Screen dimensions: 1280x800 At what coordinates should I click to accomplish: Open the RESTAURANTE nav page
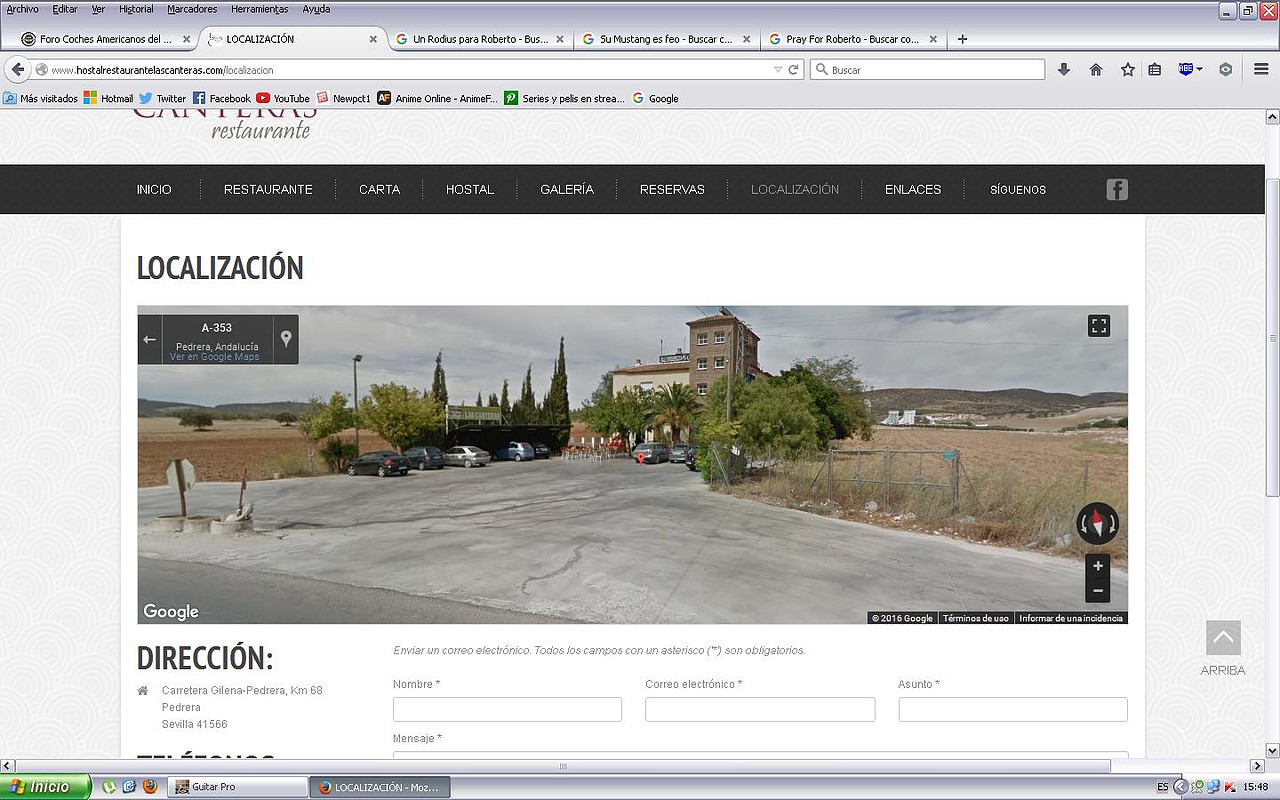pos(268,189)
